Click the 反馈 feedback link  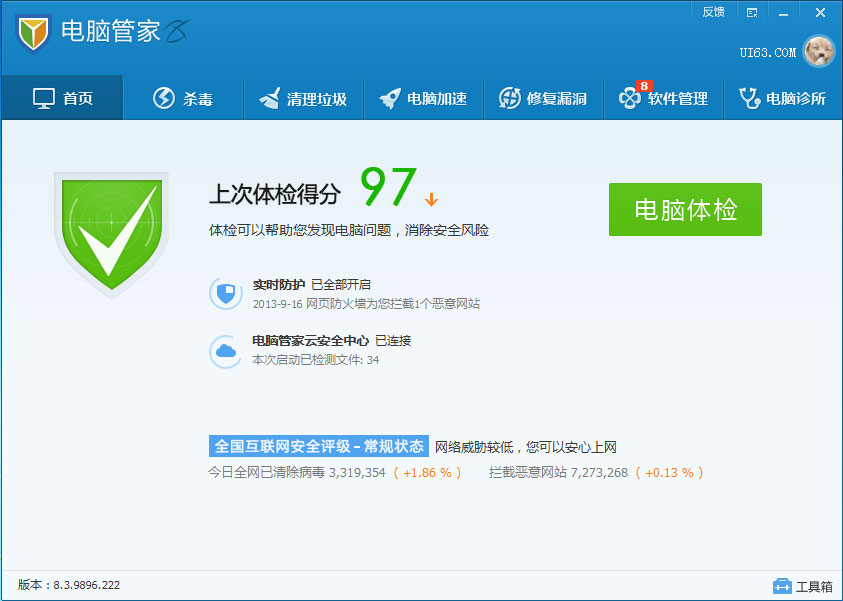[713, 12]
